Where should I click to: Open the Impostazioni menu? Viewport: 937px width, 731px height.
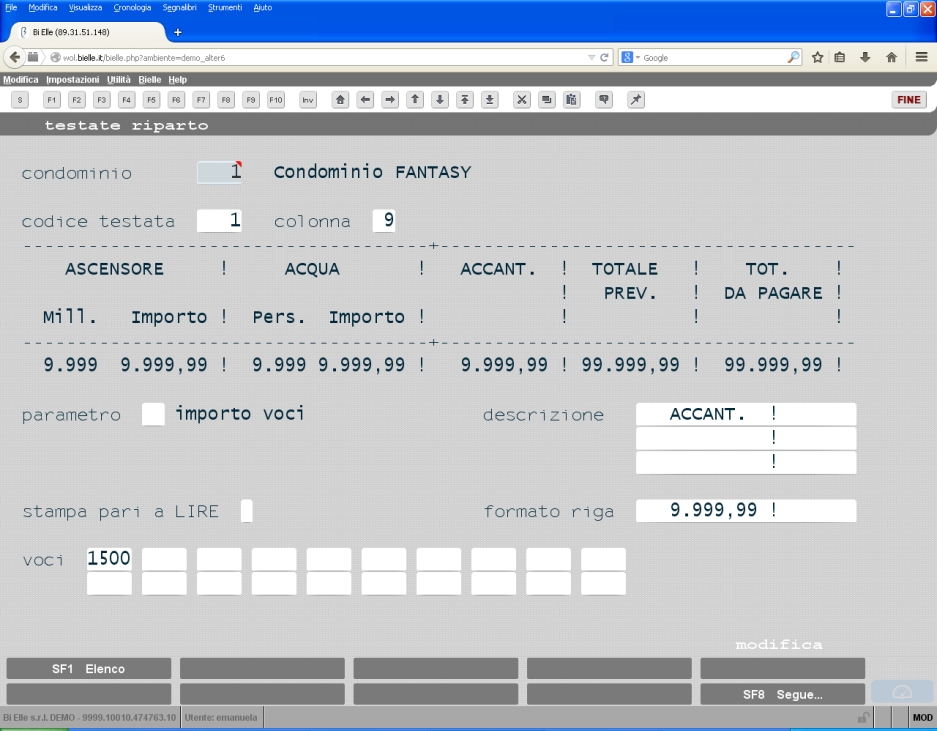click(72, 79)
